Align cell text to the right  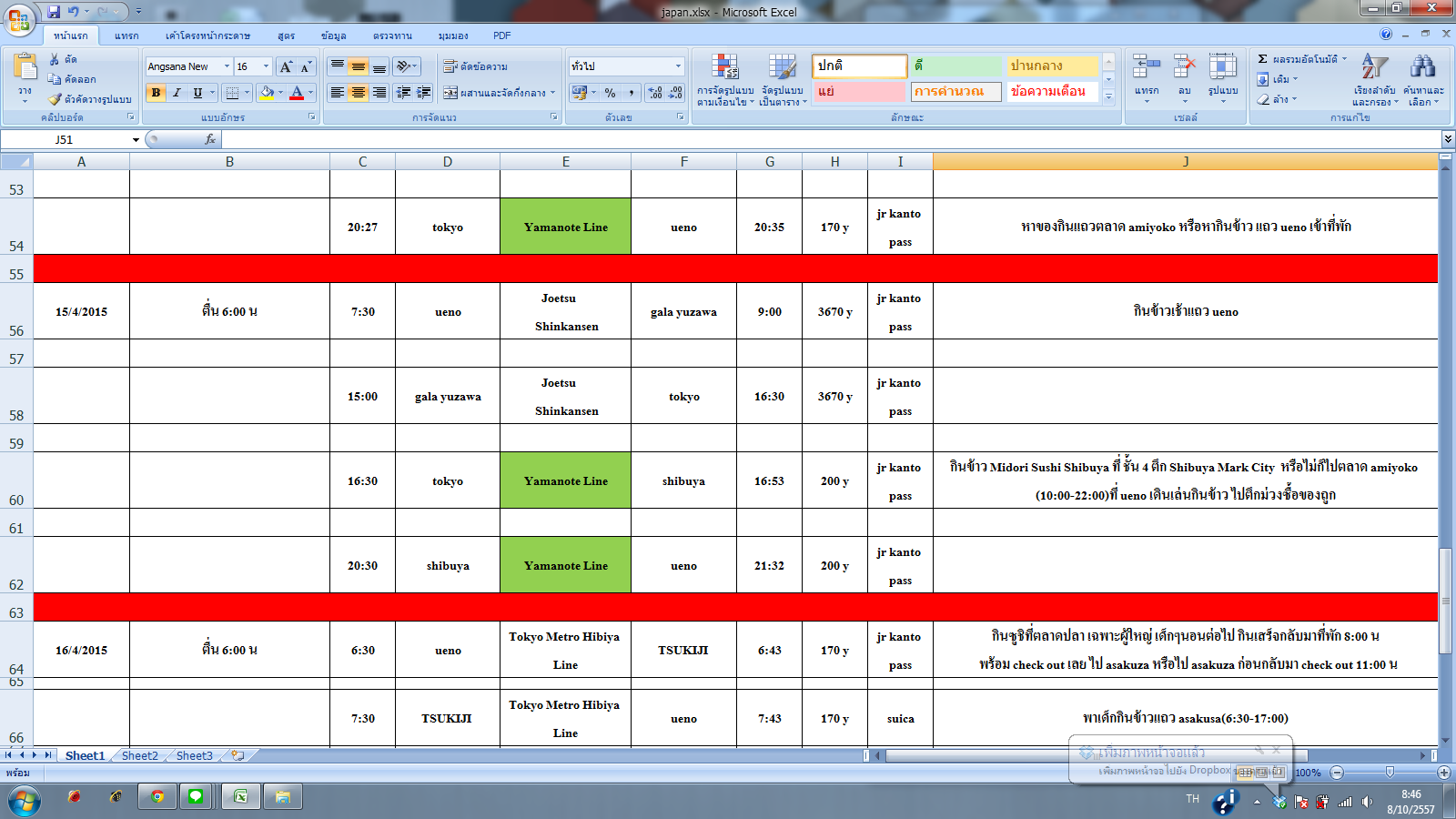[379, 93]
